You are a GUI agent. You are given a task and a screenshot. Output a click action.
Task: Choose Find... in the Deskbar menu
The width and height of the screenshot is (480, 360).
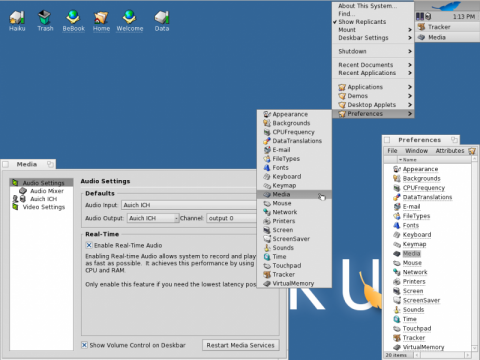tap(373, 14)
